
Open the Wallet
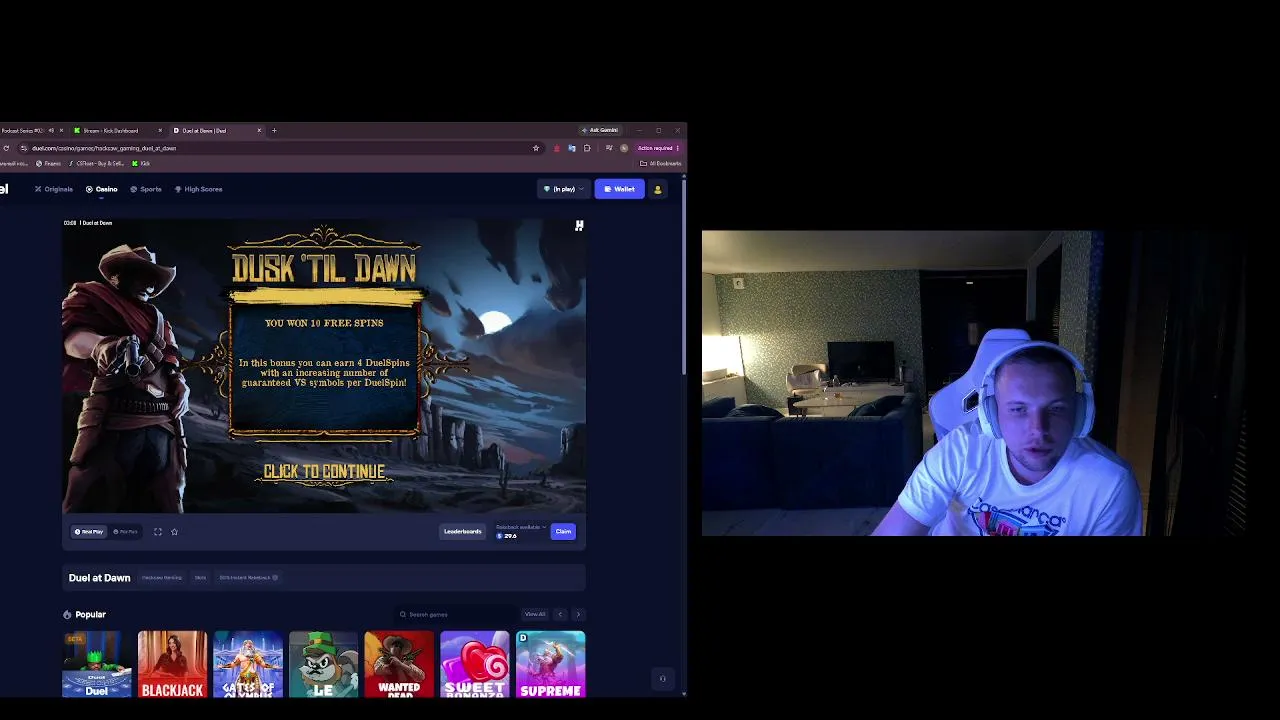pos(620,189)
